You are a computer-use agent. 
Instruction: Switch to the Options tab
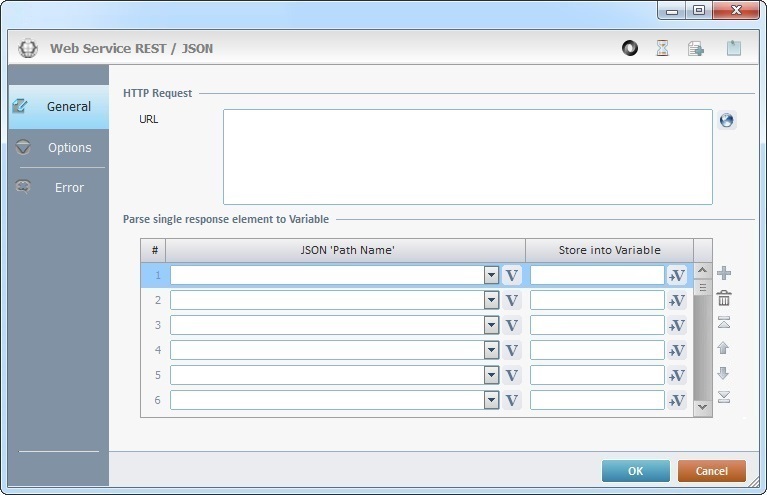[69, 147]
